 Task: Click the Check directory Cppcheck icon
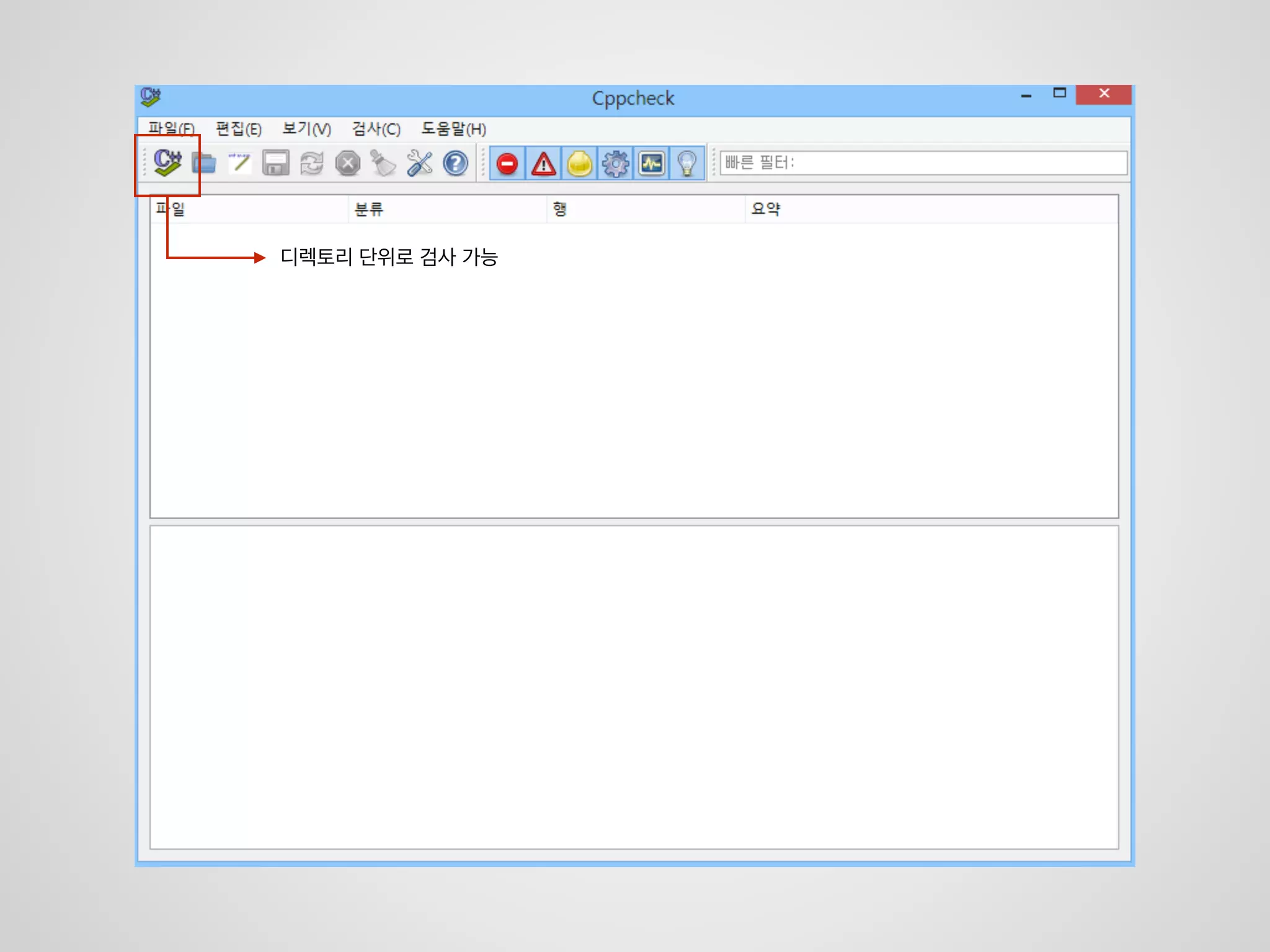click(167, 163)
